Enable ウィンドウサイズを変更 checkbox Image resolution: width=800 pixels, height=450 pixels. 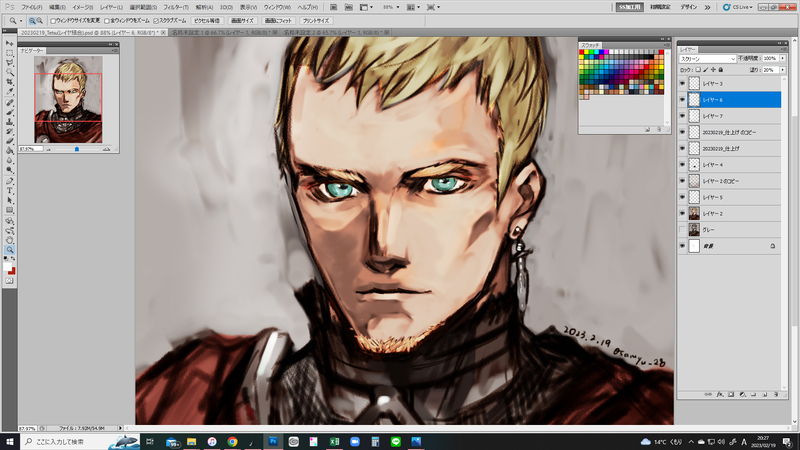tap(53, 21)
